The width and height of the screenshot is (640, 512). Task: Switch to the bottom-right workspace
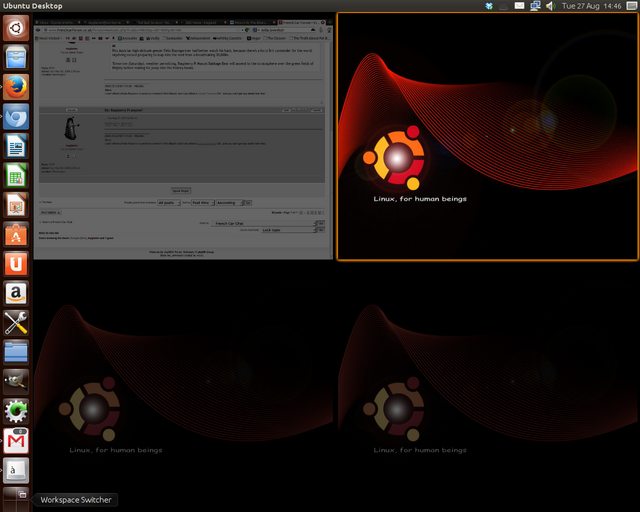487,387
